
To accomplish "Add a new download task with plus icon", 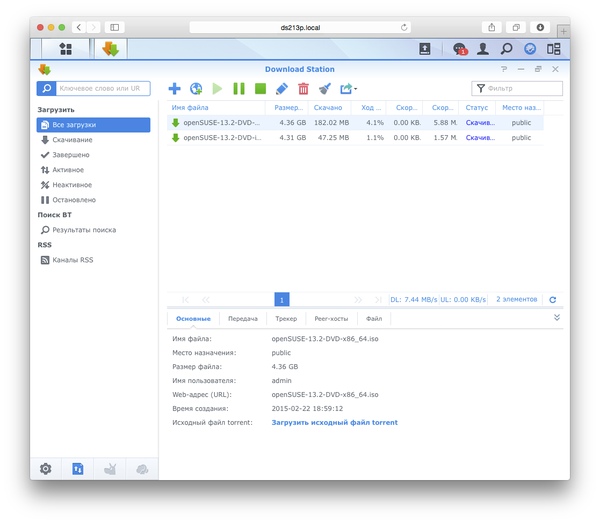I will [174, 88].
